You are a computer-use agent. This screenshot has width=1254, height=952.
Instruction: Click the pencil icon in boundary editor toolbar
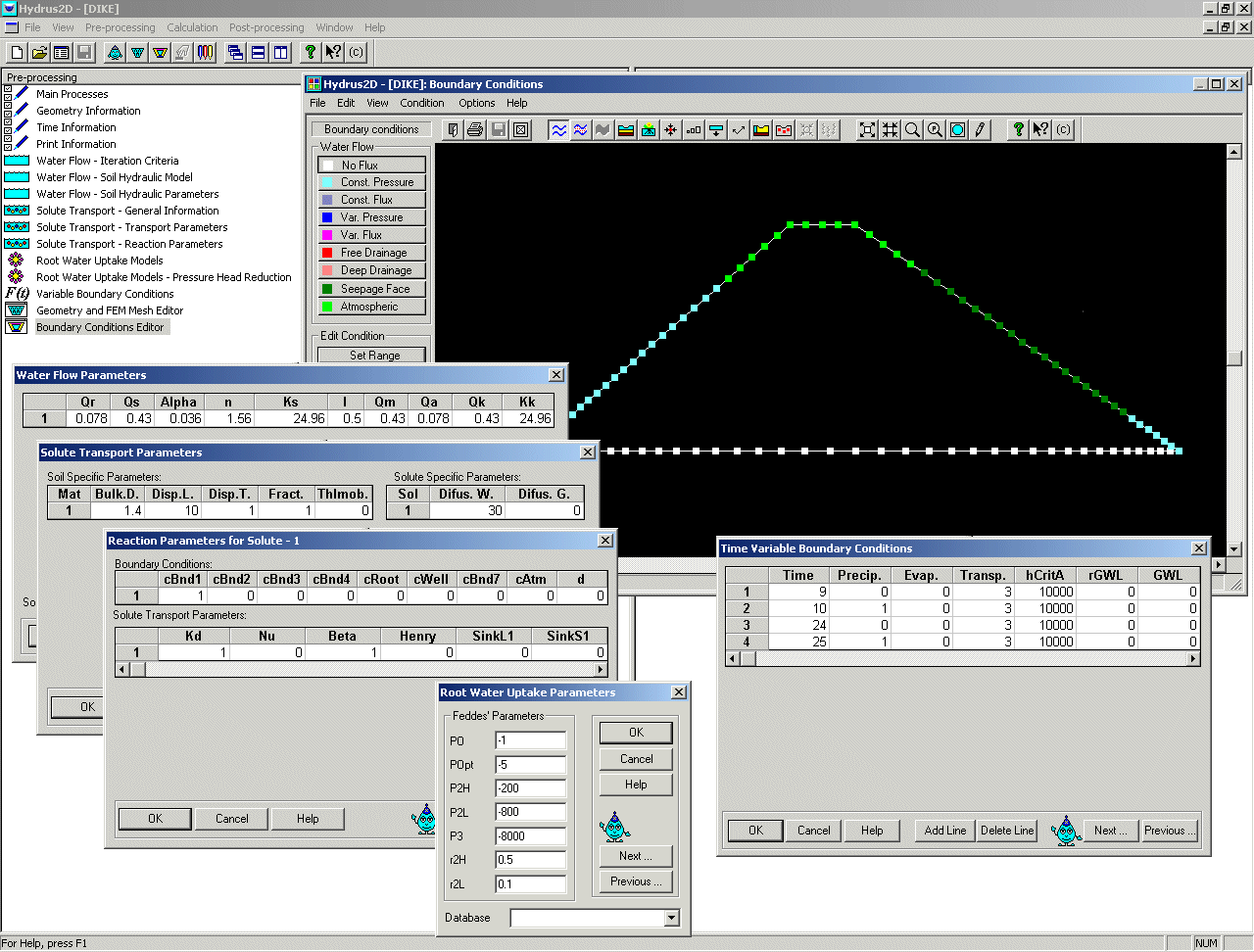(x=980, y=129)
